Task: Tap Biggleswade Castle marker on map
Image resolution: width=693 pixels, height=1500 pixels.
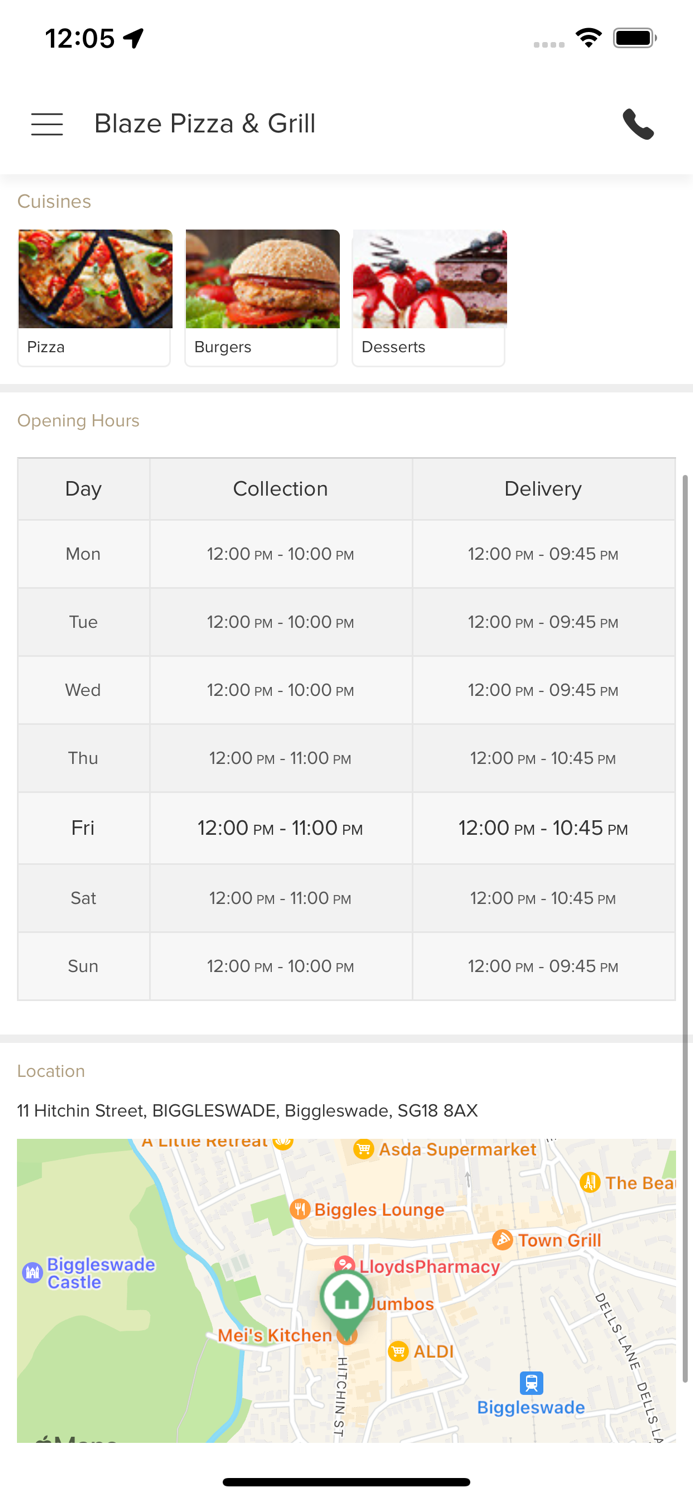Action: 32,1273
